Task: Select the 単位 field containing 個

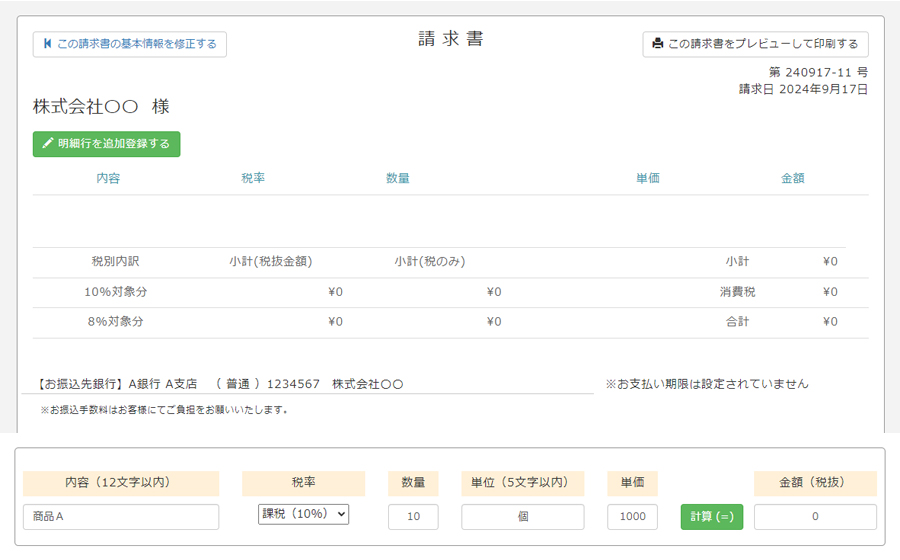Action: coord(522,517)
